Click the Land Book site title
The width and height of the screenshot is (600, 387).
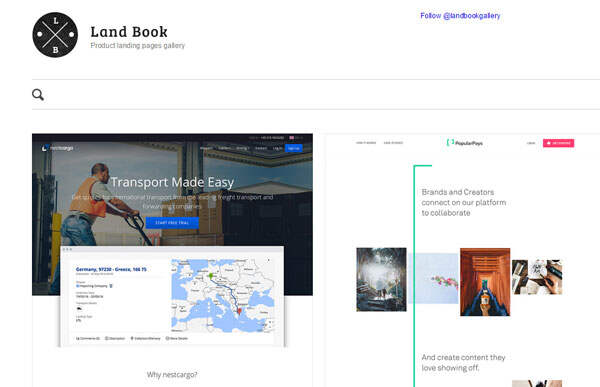point(129,32)
